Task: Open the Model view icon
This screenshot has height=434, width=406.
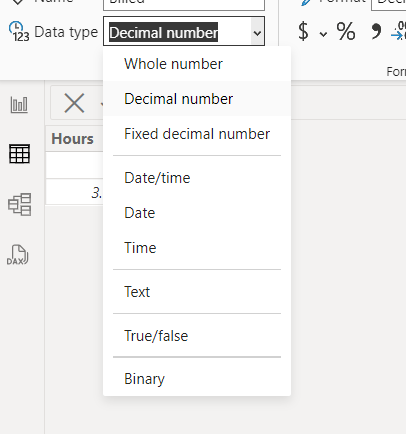Action: pyautogui.click(x=20, y=204)
